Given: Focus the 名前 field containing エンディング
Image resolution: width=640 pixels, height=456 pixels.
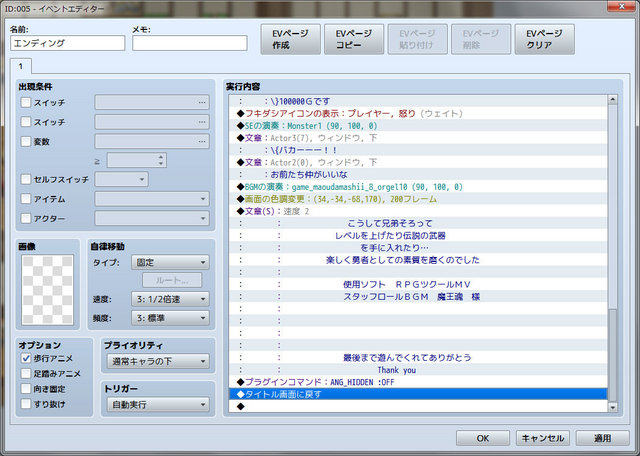Looking at the screenshot, I should tap(67, 43).
